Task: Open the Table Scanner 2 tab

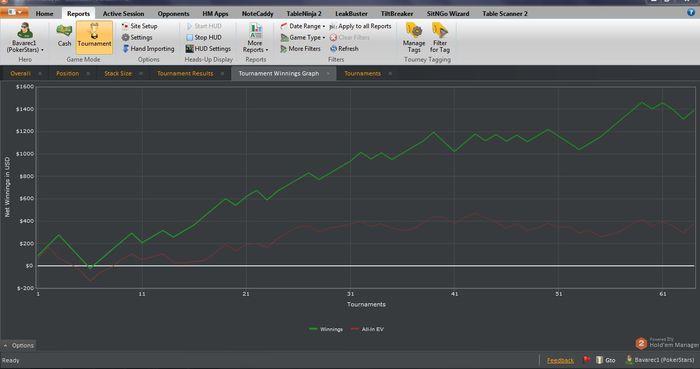Action: 505,14
